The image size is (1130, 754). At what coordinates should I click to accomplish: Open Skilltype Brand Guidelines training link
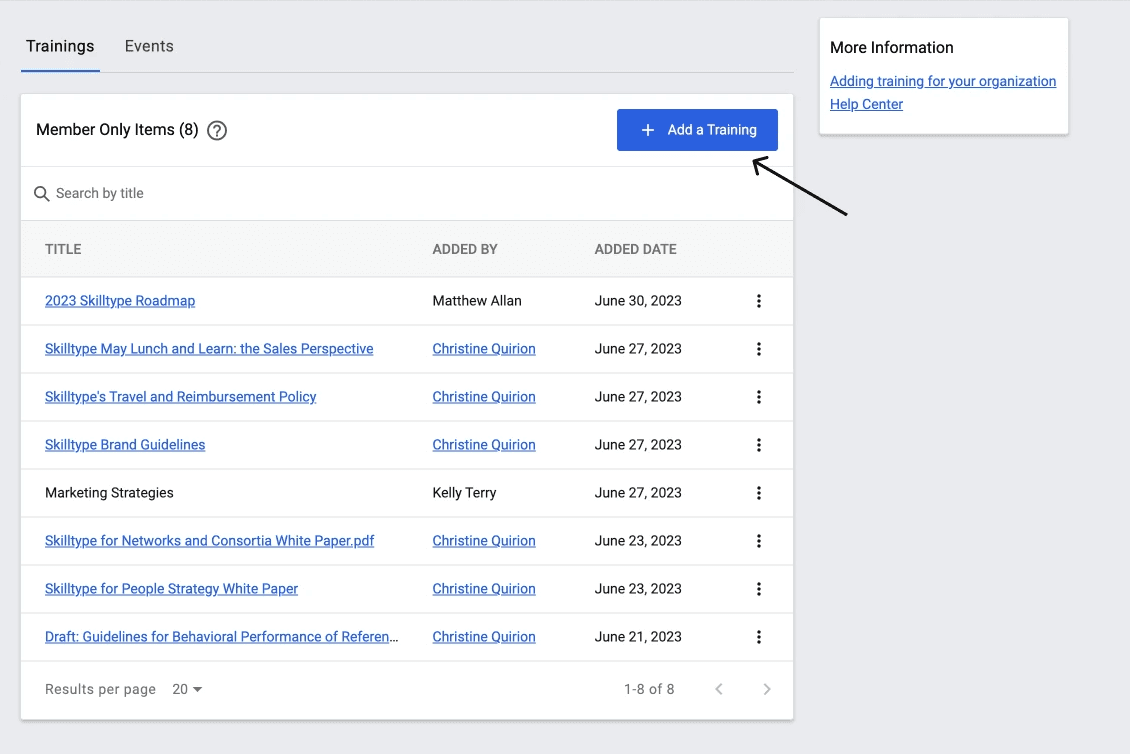point(125,445)
